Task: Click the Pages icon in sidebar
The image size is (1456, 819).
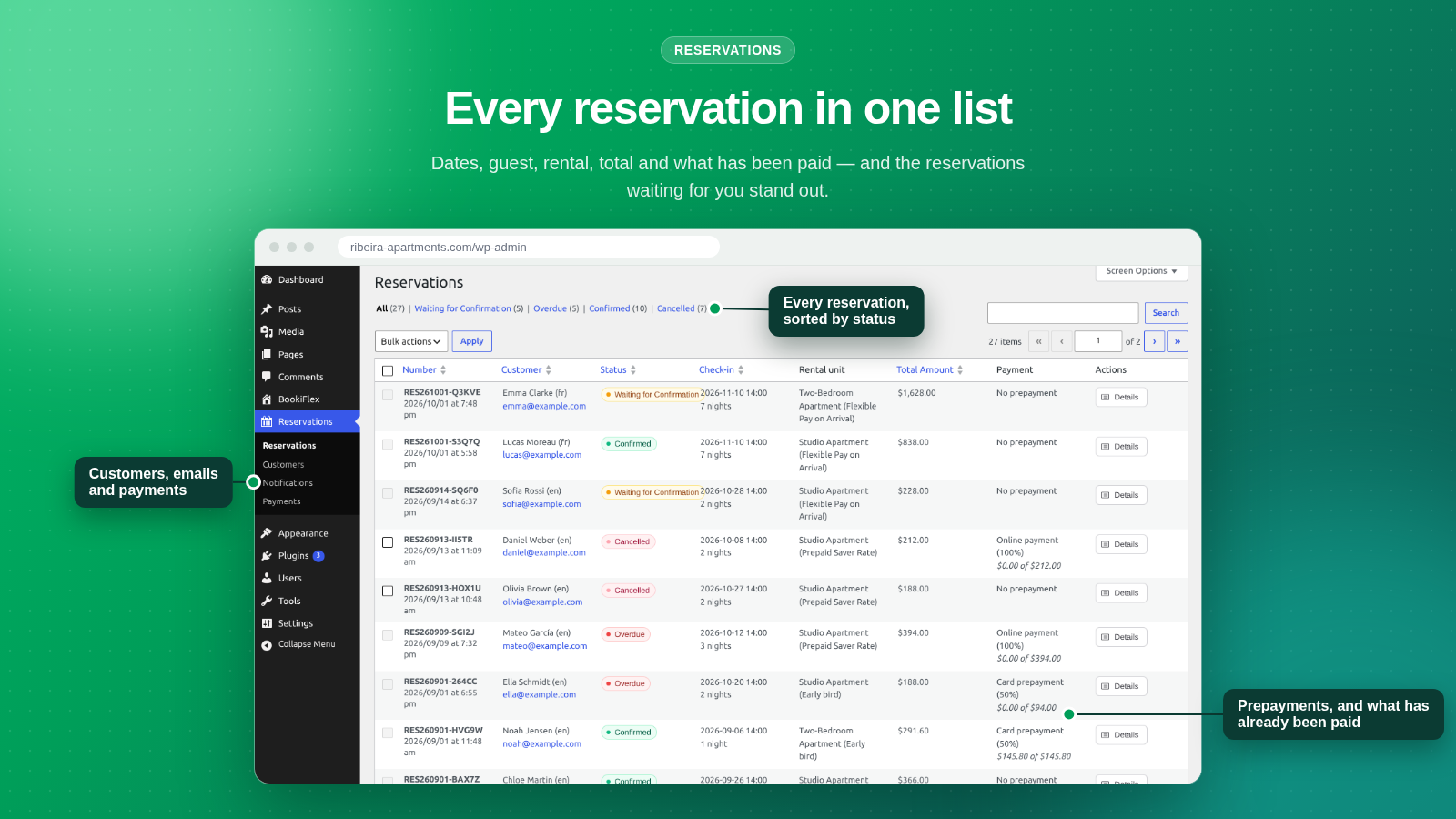Action: click(x=267, y=355)
